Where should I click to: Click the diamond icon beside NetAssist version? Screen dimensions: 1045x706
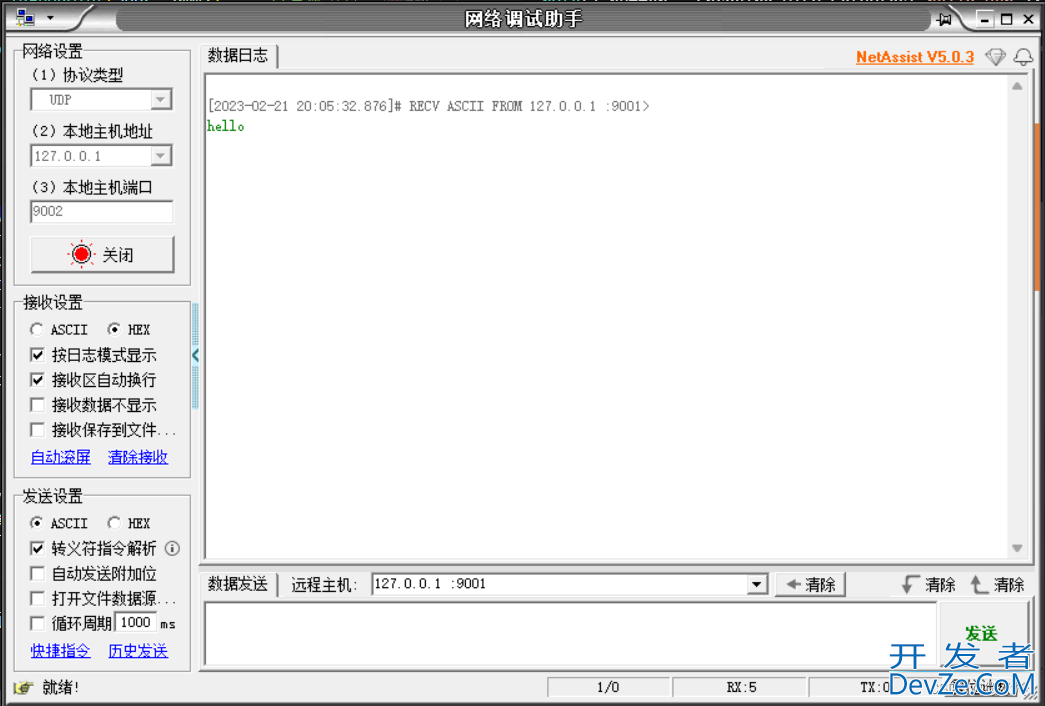coord(995,57)
